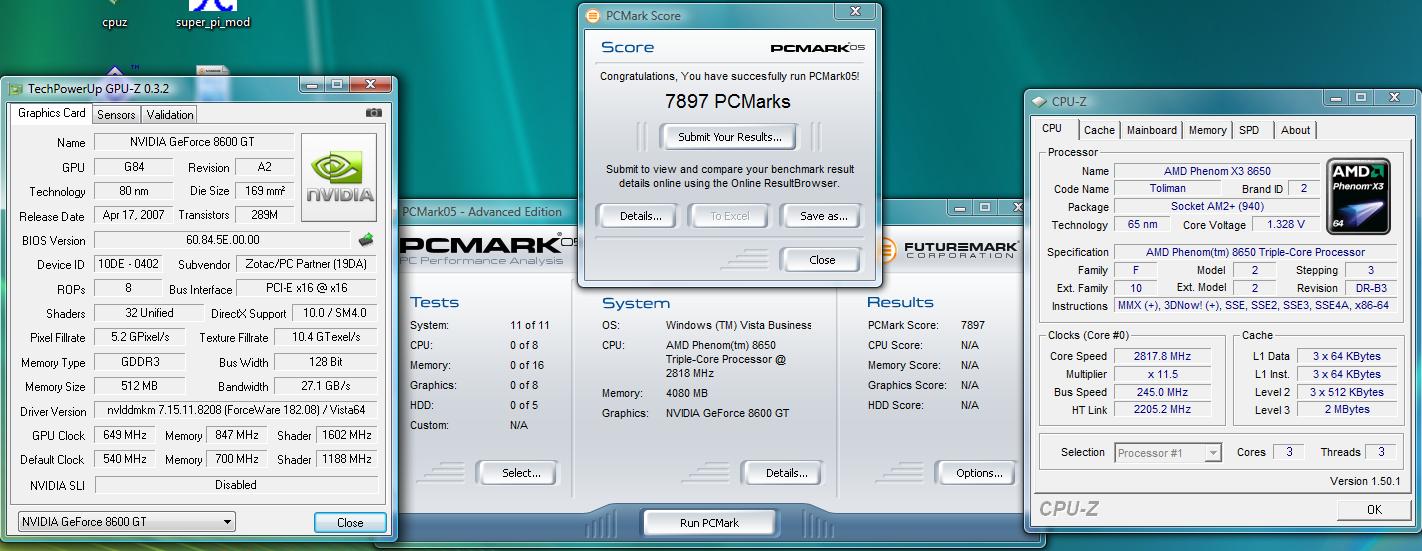This screenshot has width=1422, height=551.
Task: Click the PCMark05 logo in main window
Action: 488,249
